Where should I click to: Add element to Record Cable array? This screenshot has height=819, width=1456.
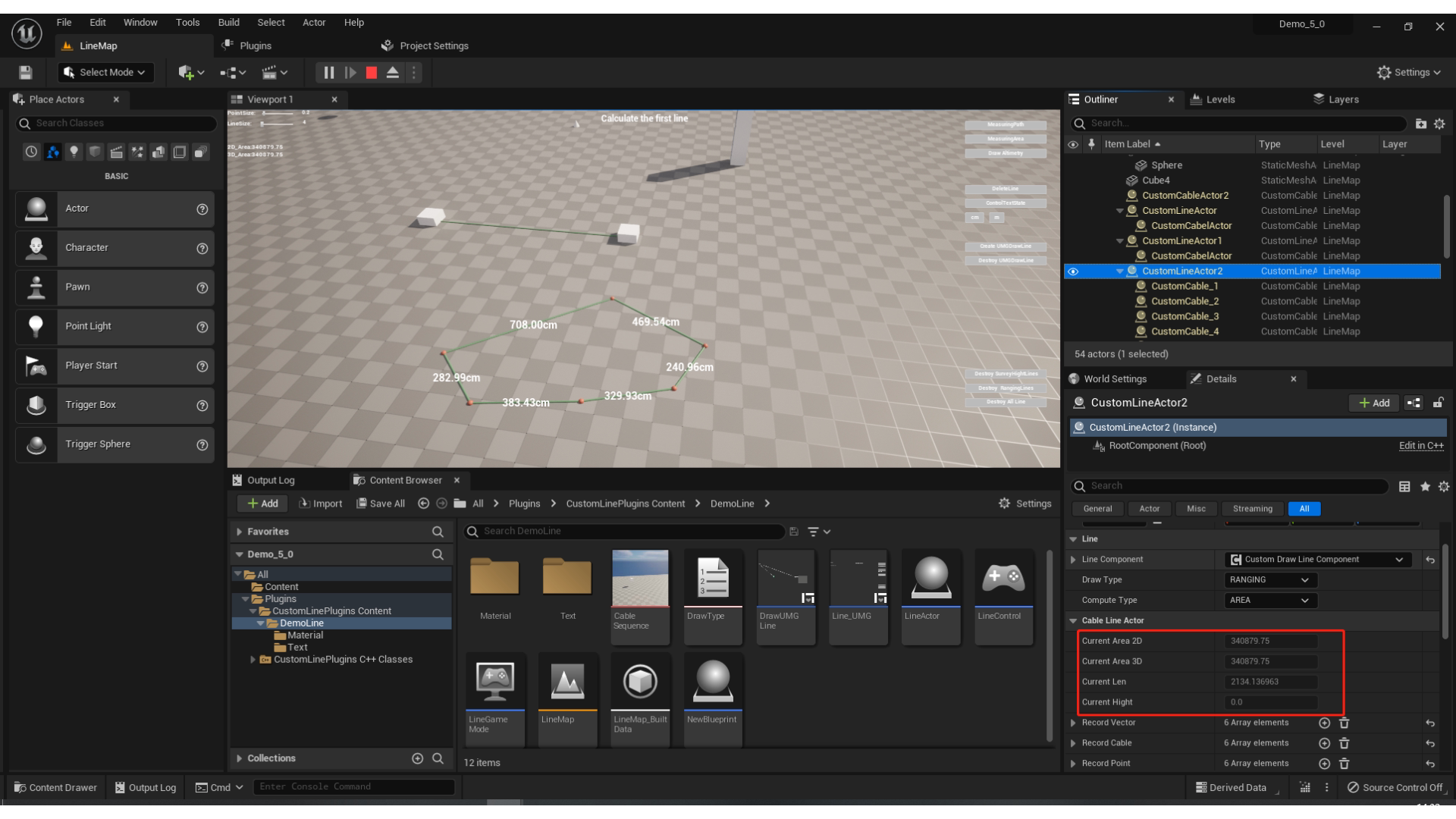[x=1324, y=743]
